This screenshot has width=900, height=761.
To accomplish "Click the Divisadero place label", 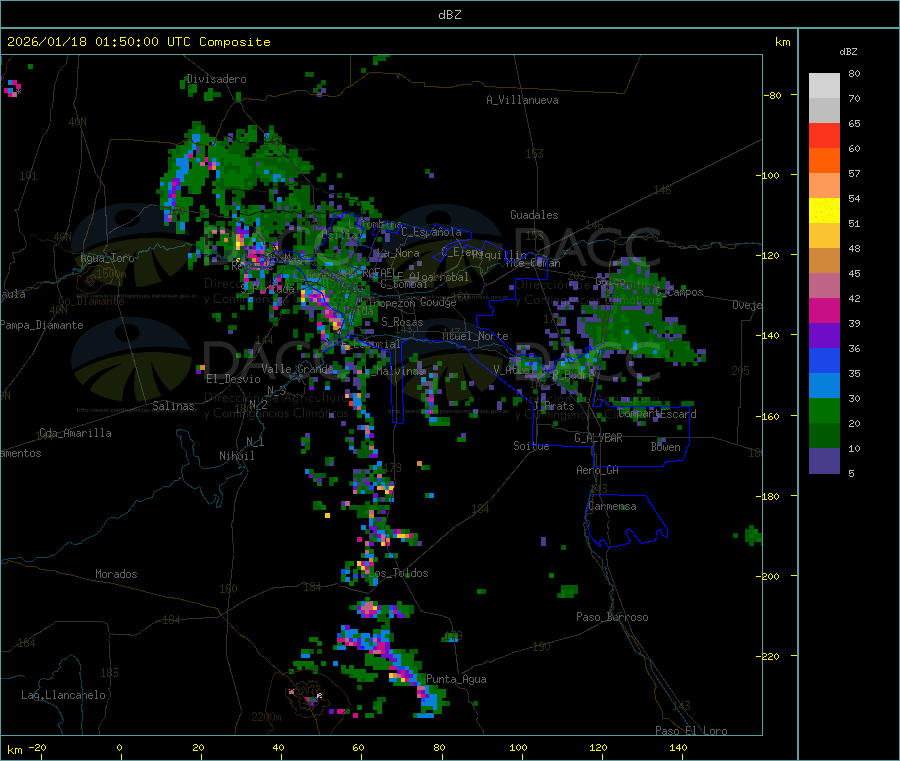I will coord(216,79).
